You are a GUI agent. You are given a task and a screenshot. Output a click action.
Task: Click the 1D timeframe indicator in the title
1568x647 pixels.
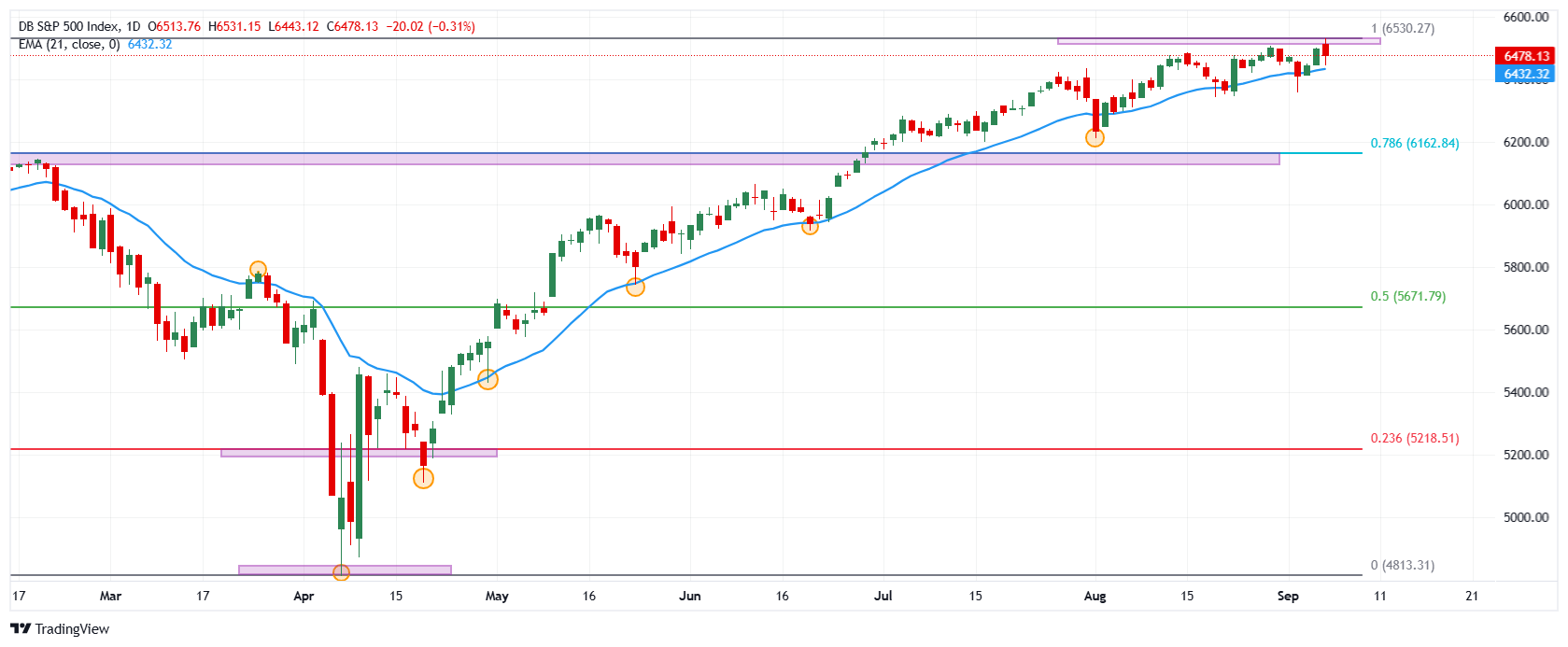pos(132,26)
